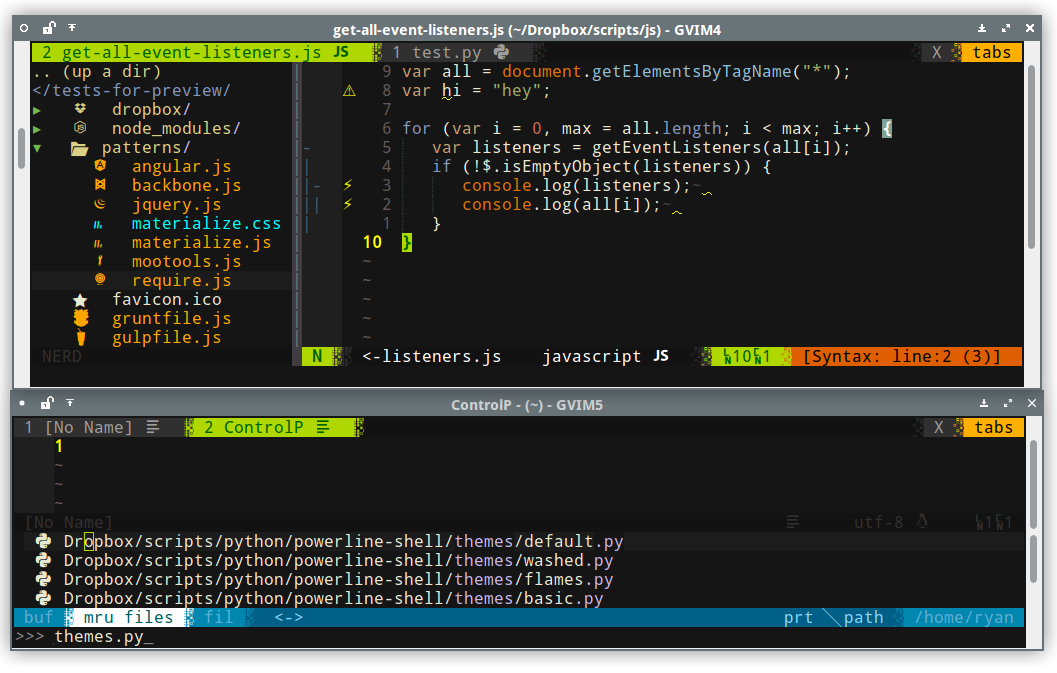
Task: Click the RequireJS icon beside require.js
Action: pyautogui.click(x=100, y=279)
